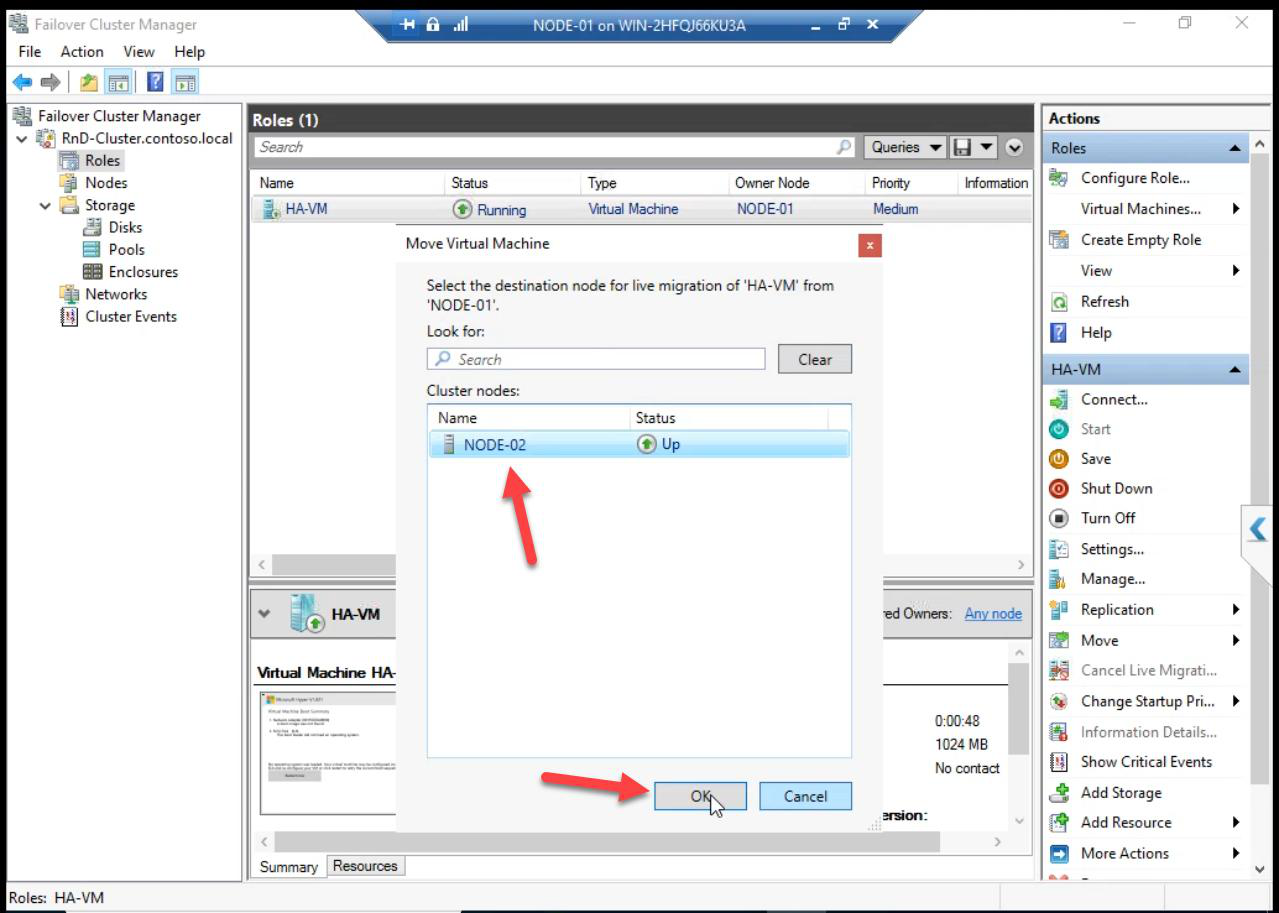
Task: Open Help from the toolbar question-mark icon
Action: point(156,83)
